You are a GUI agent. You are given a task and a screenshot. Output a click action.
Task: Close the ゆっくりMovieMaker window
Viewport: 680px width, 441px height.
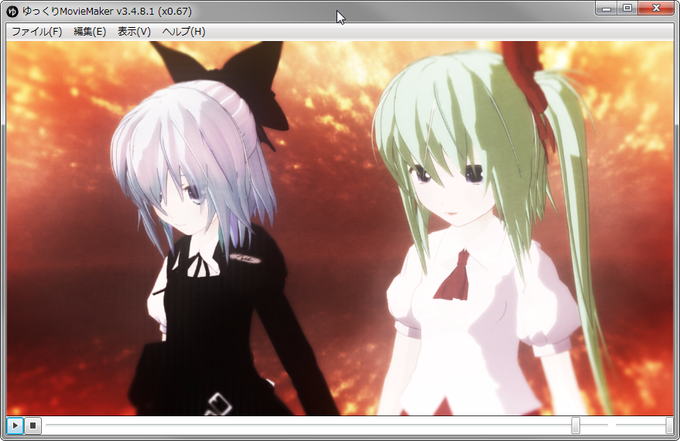click(656, 8)
